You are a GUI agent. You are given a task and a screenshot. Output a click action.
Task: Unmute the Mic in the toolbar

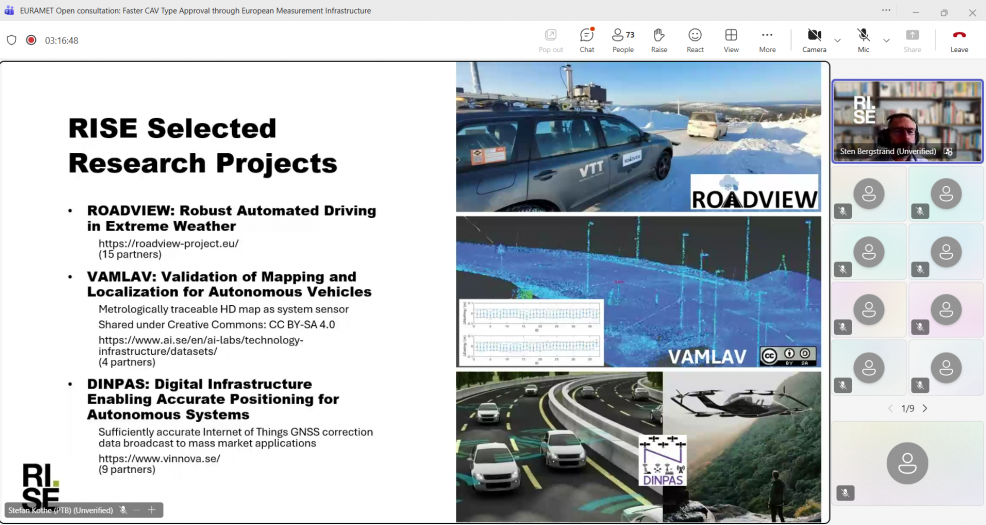pyautogui.click(x=863, y=40)
